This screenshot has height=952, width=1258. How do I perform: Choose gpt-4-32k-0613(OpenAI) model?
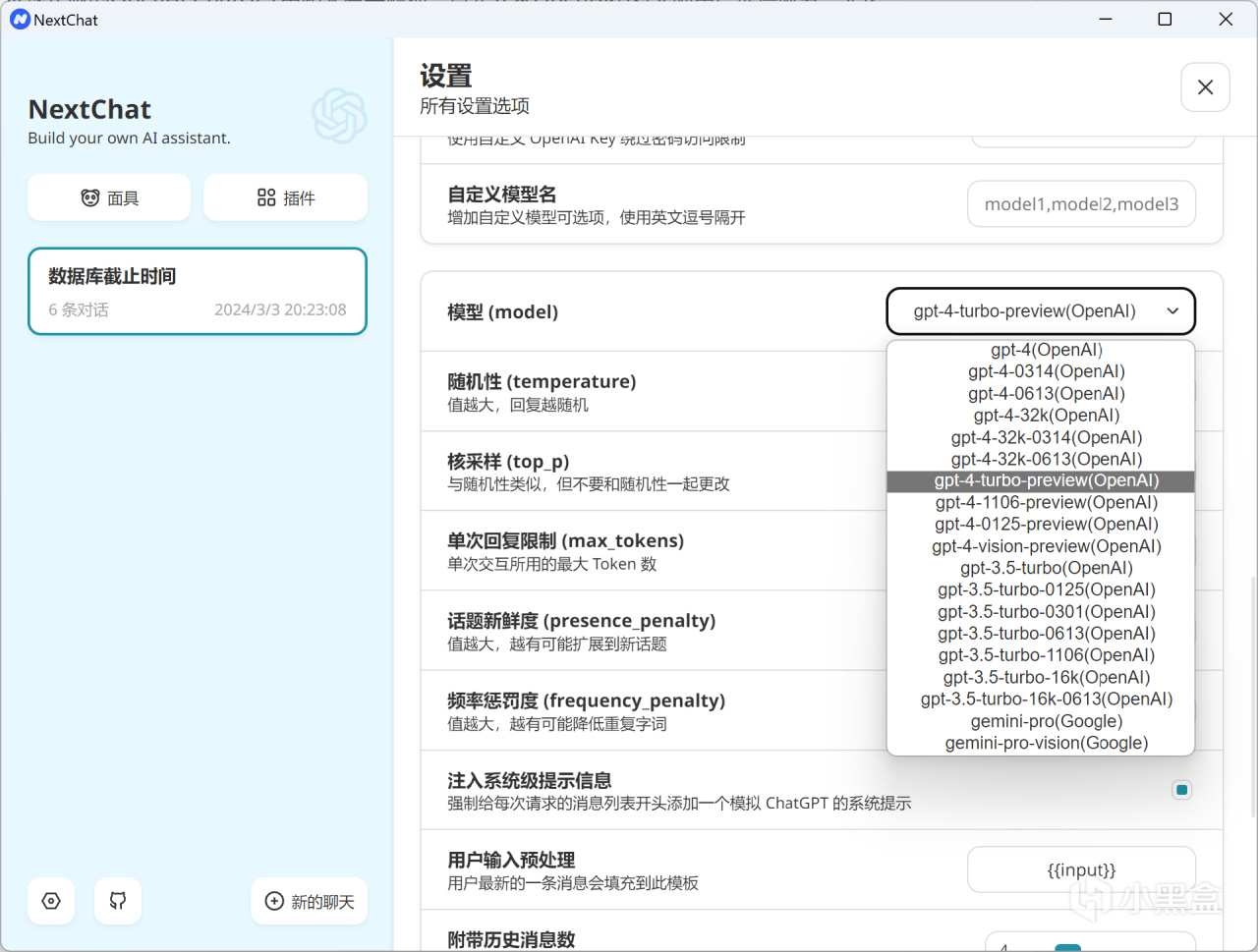1041,459
